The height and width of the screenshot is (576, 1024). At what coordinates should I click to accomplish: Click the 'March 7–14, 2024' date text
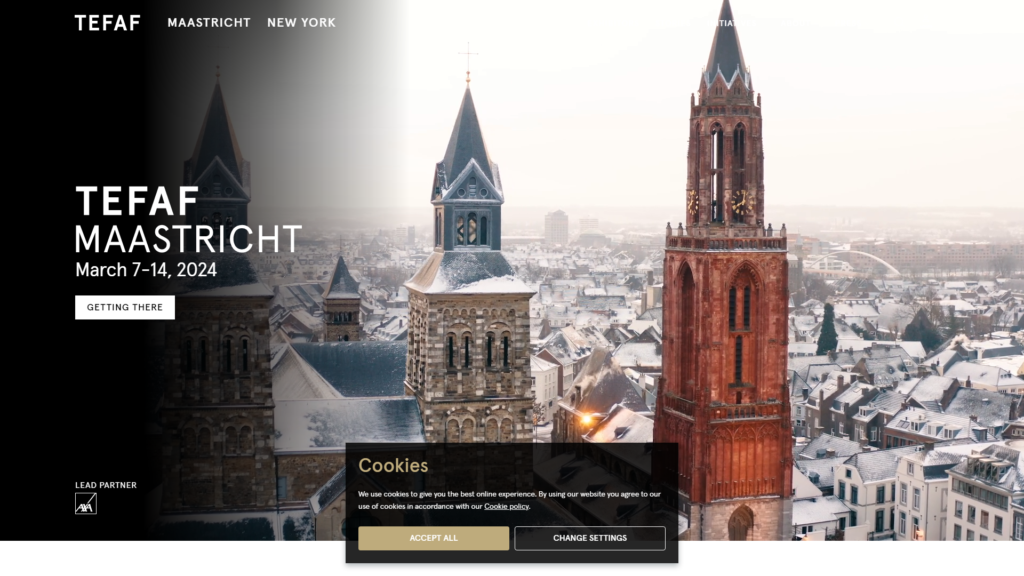(x=146, y=270)
